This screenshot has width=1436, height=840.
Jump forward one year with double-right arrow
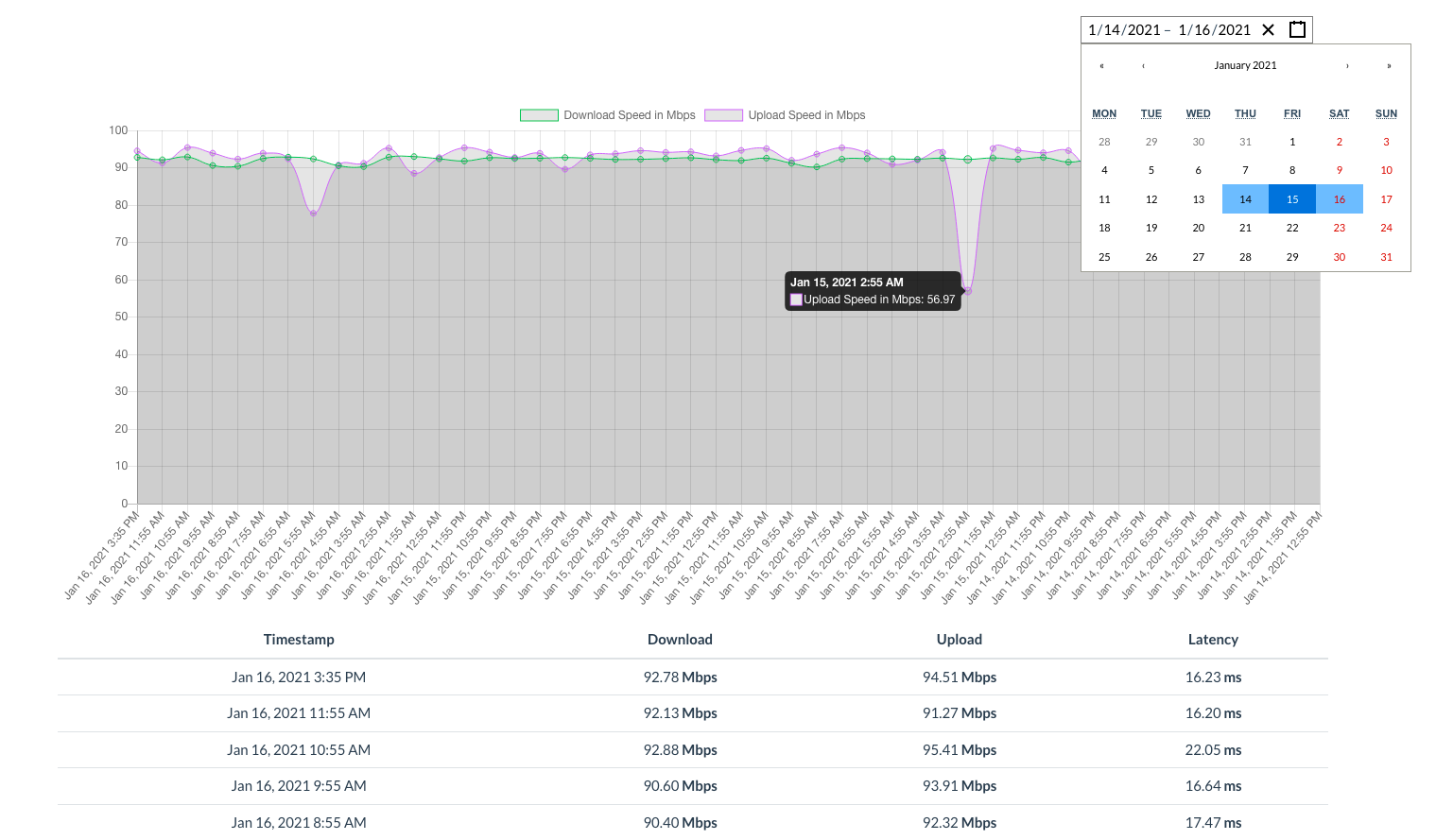pos(1389,66)
